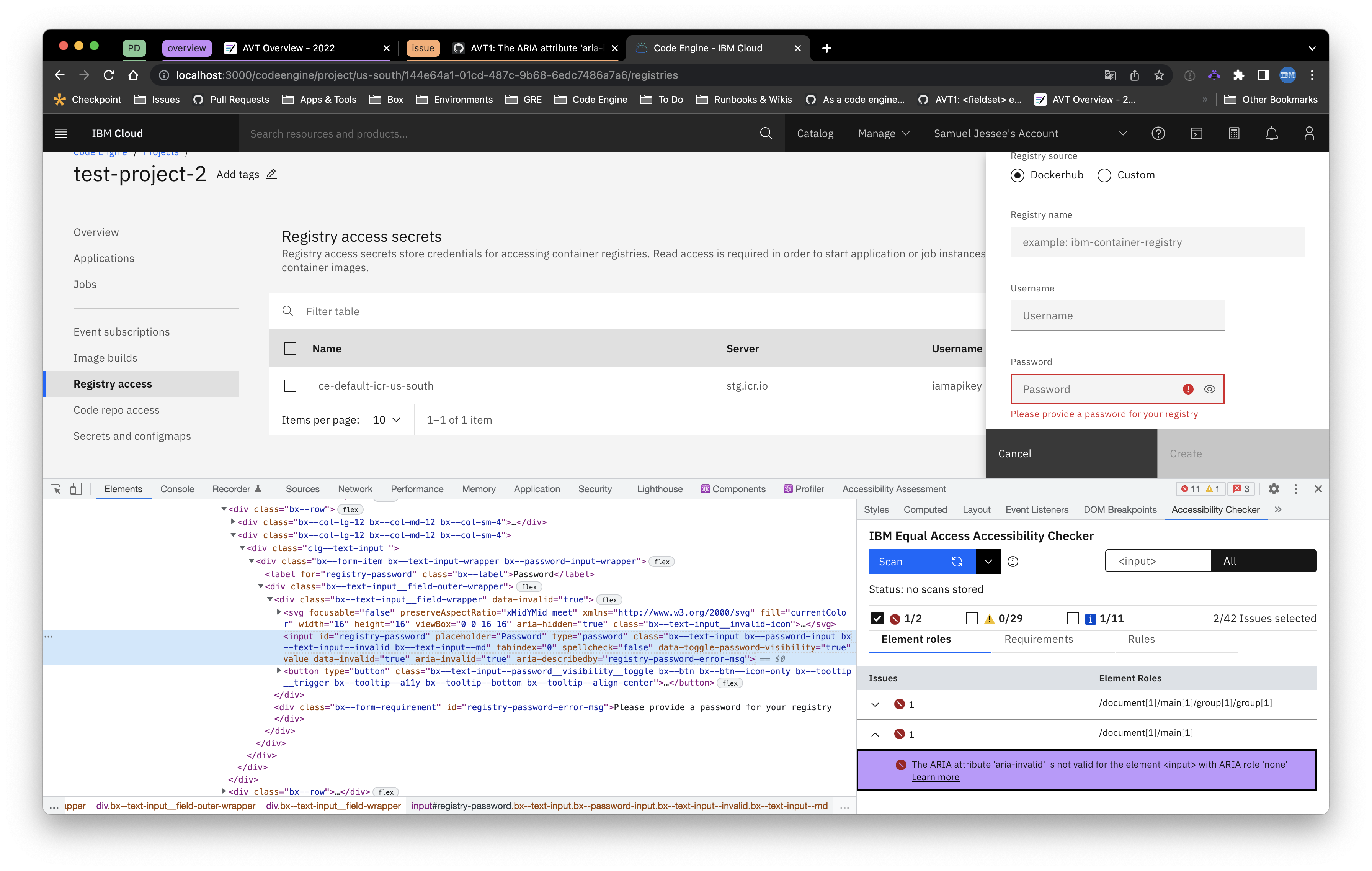Open the IBM Cloud hamburger menu
Image resolution: width=1372 pixels, height=871 pixels.
(x=61, y=133)
